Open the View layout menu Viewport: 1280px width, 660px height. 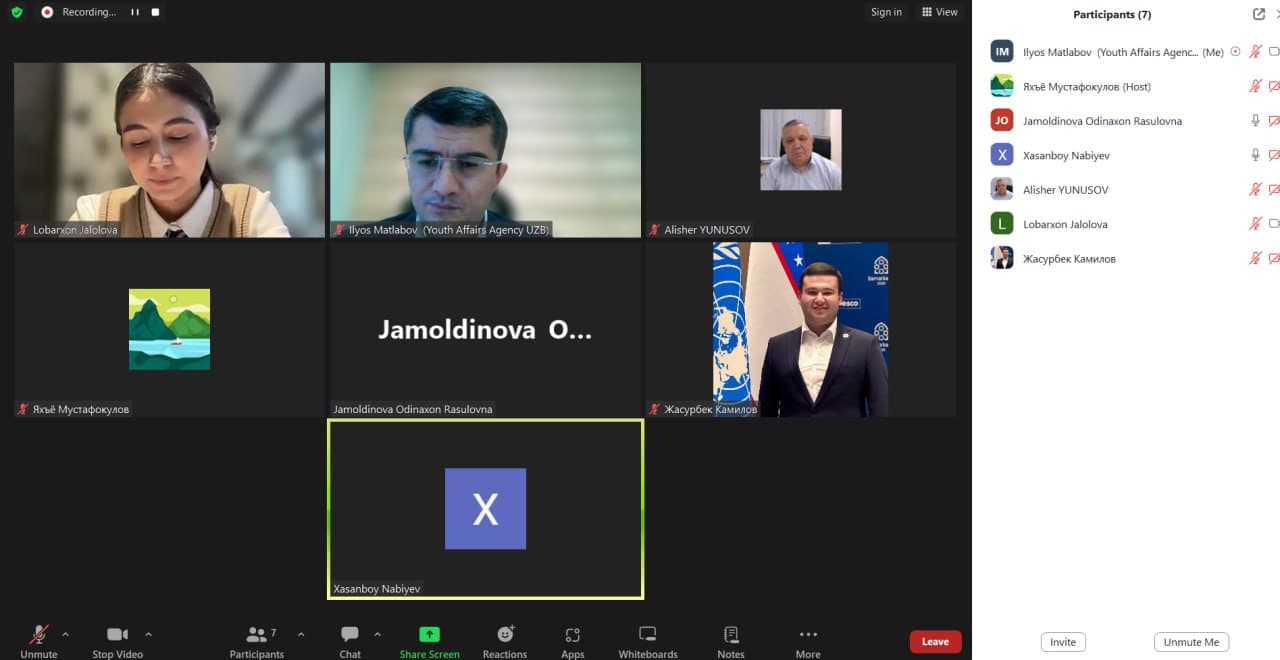click(x=940, y=12)
